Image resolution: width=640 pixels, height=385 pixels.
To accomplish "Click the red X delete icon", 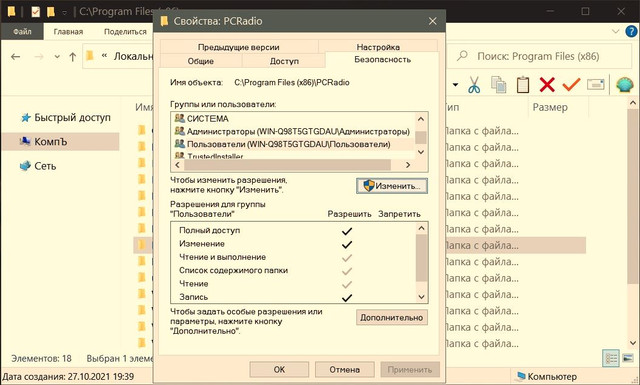I will [547, 85].
